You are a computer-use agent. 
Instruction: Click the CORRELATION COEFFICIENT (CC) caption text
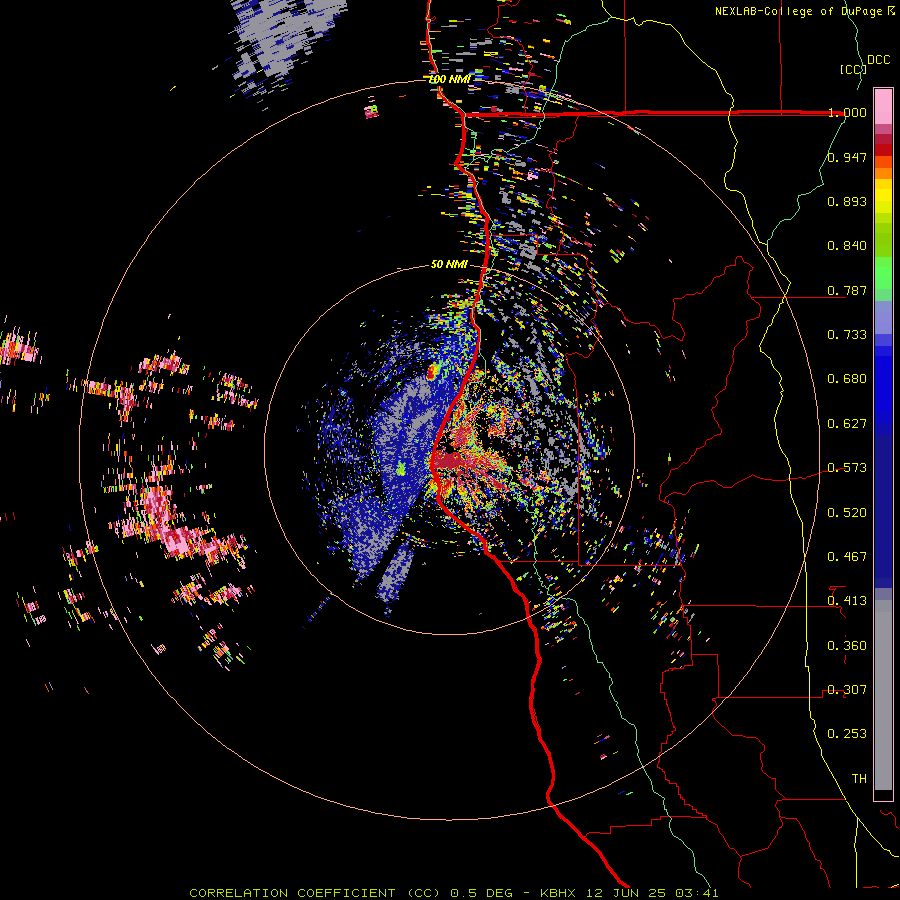(x=315, y=893)
